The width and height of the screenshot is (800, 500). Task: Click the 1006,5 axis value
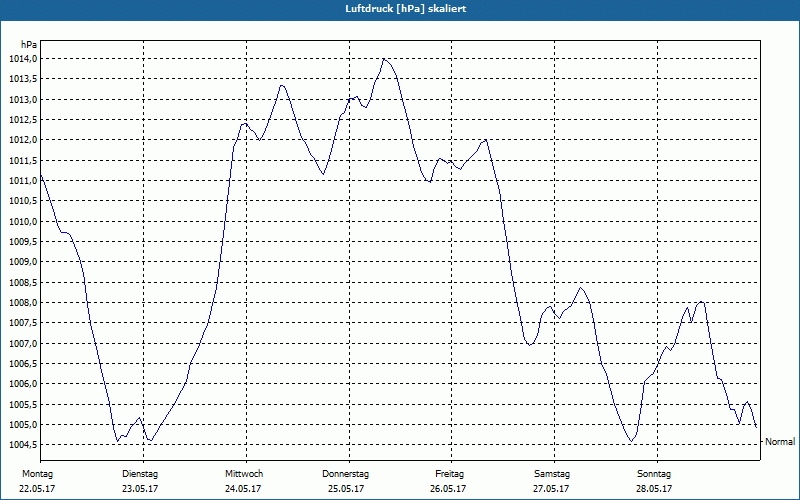23,363
